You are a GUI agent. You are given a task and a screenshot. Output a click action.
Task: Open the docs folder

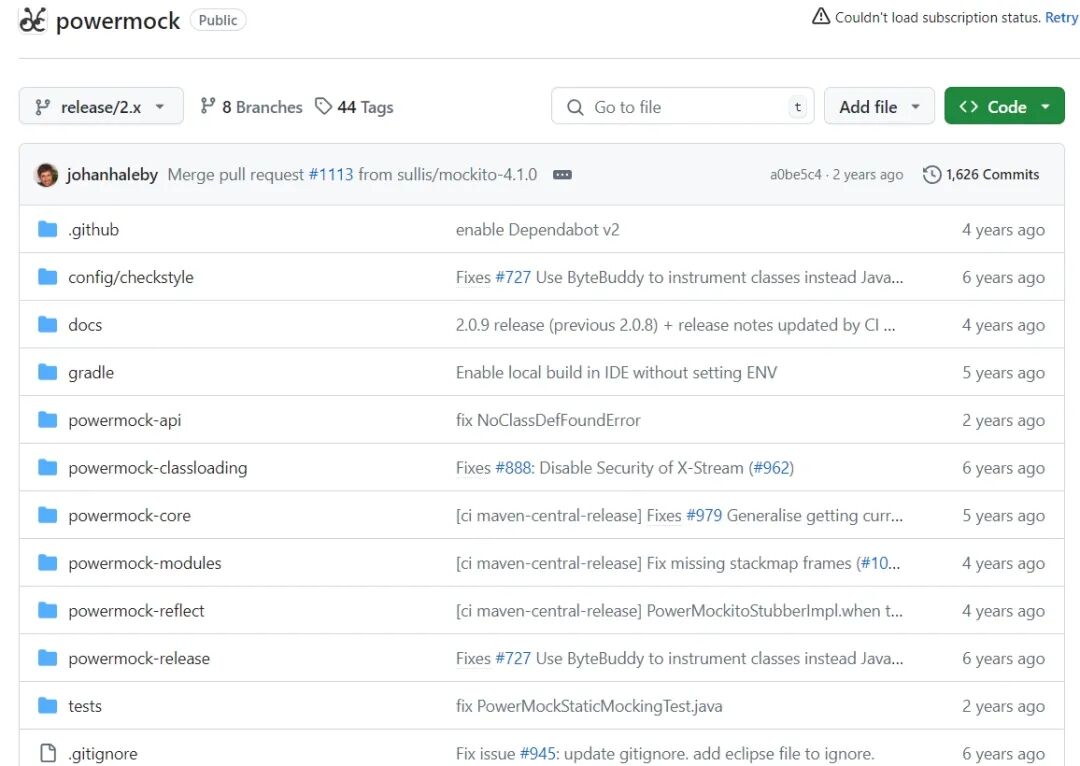point(85,324)
